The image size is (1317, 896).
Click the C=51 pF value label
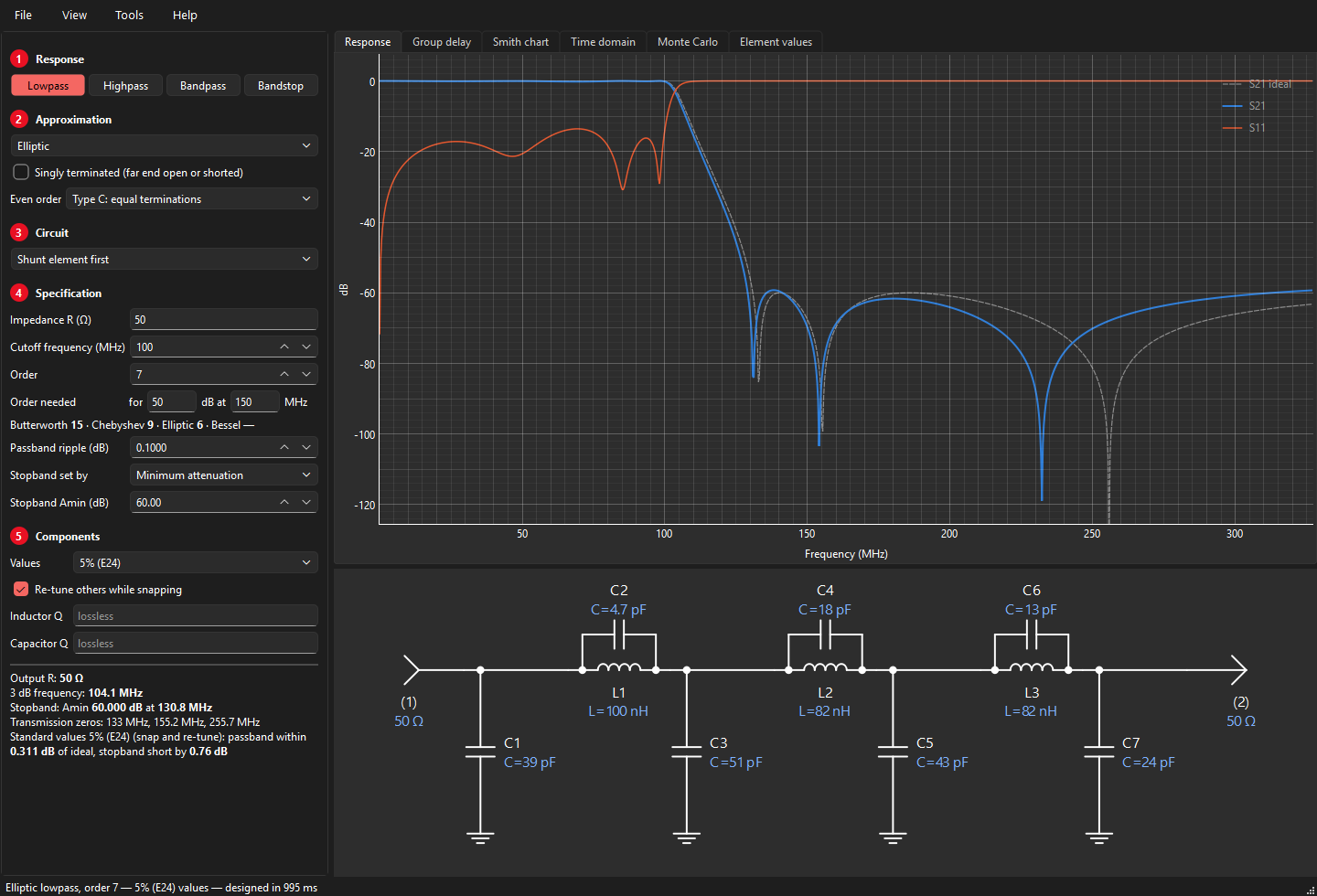point(736,763)
